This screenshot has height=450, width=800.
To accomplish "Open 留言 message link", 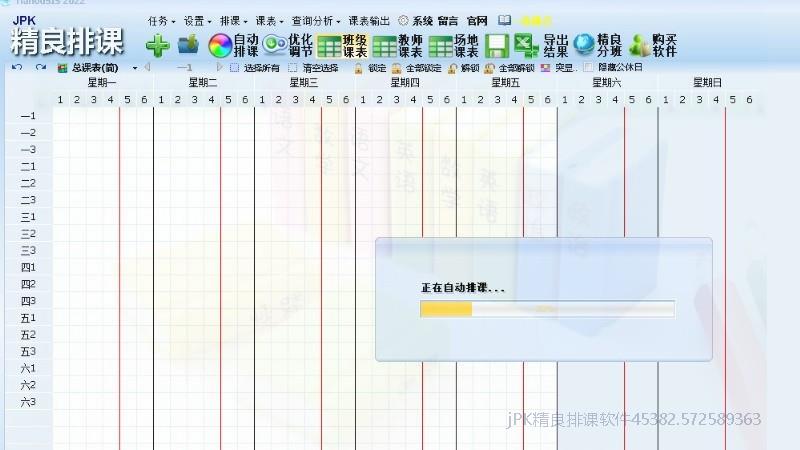I will click(448, 21).
